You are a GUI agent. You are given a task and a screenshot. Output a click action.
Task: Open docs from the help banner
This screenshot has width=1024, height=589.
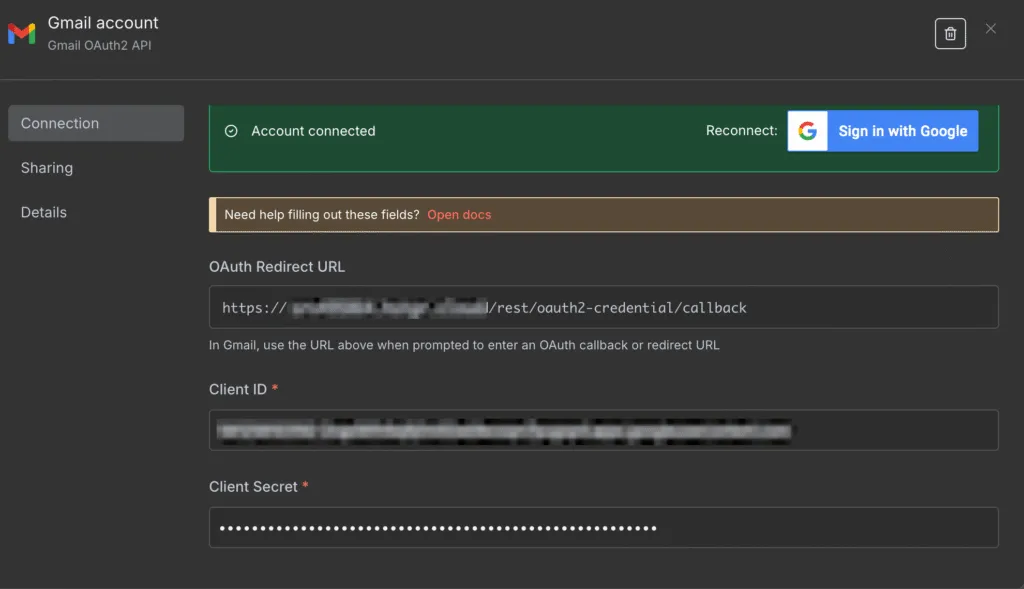coord(460,214)
